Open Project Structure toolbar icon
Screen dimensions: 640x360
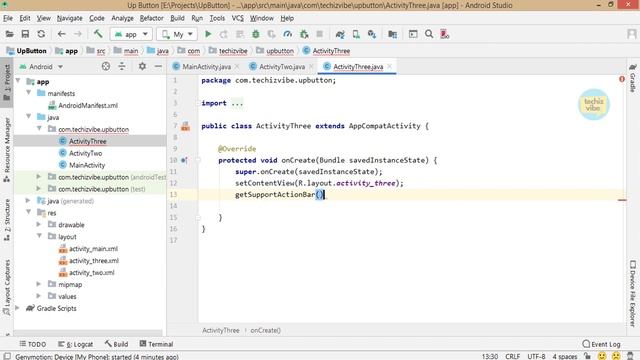(393, 34)
